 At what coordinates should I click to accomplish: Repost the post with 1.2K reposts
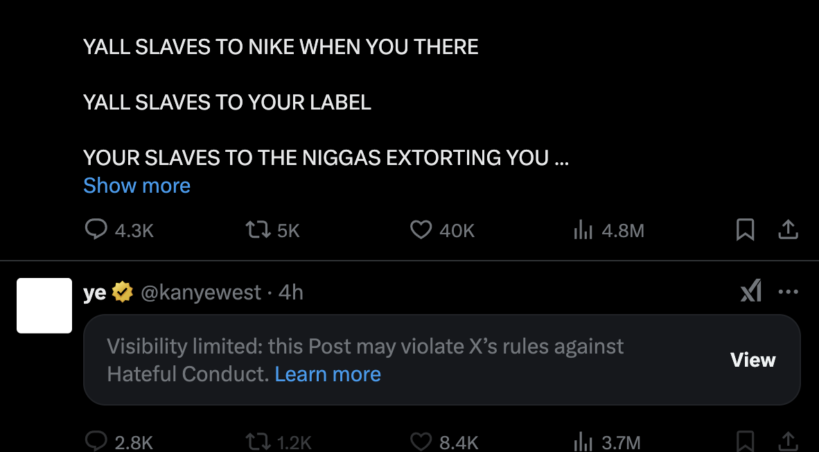256,441
